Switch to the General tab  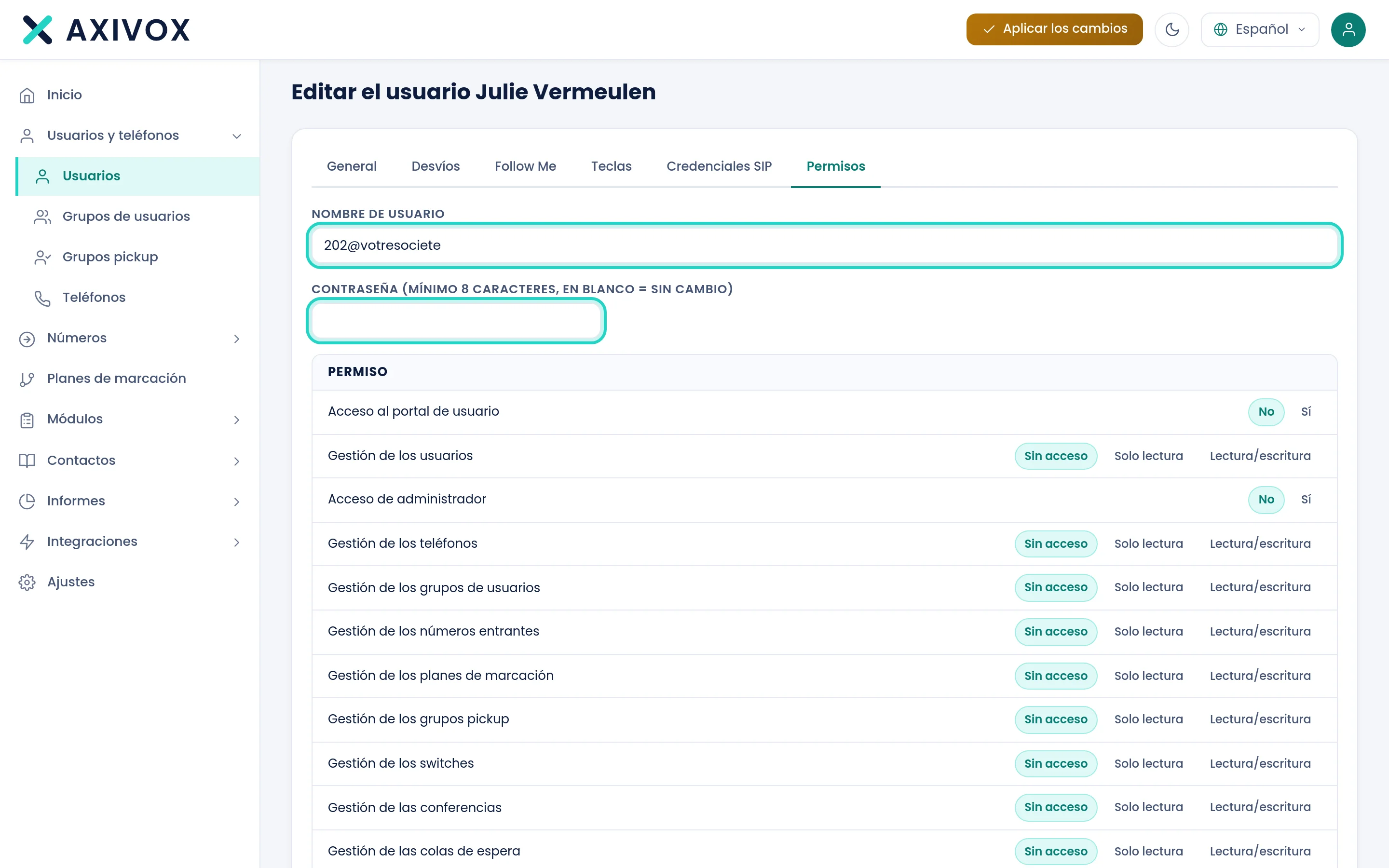351,166
